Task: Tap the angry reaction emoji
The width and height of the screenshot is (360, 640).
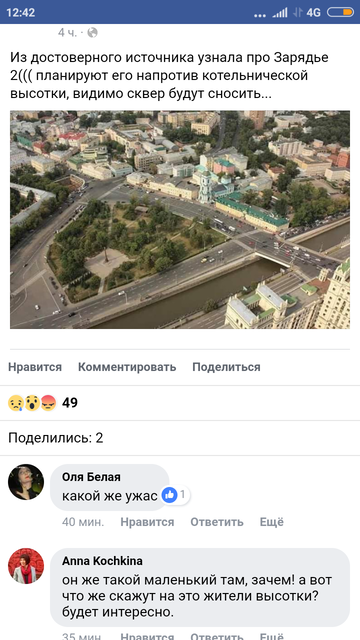Action: (x=48, y=403)
